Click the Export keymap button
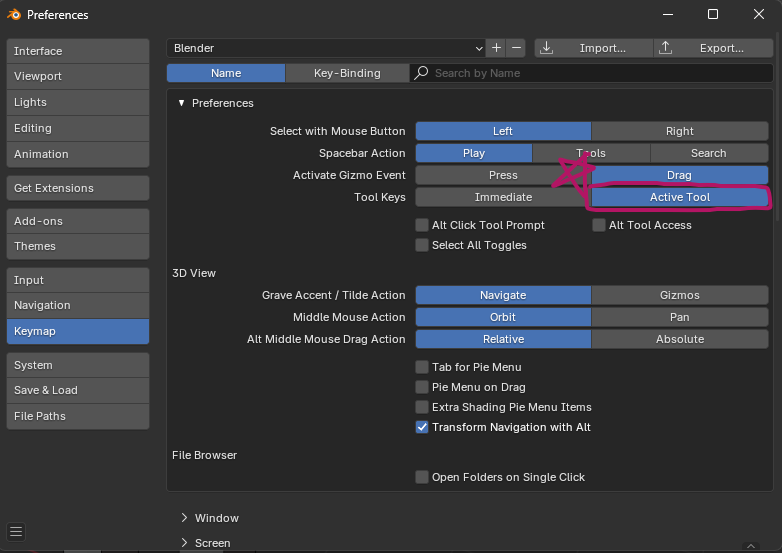 [713, 48]
